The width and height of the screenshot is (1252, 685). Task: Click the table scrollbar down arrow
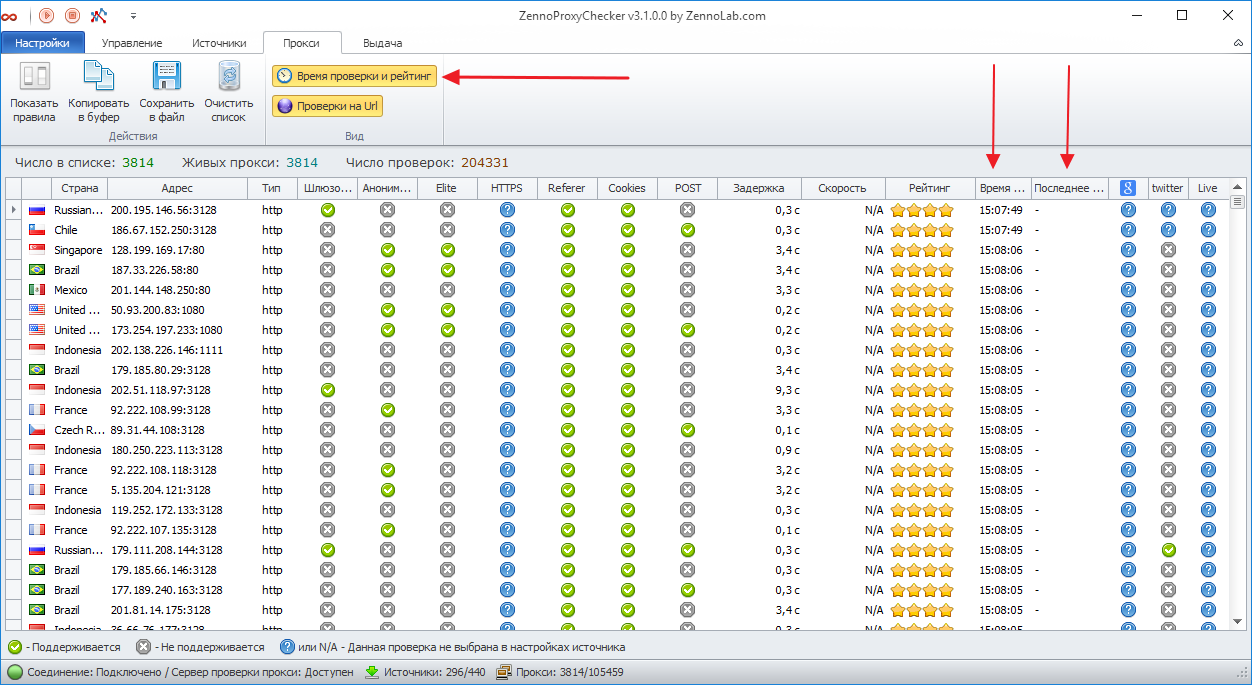click(1237, 621)
